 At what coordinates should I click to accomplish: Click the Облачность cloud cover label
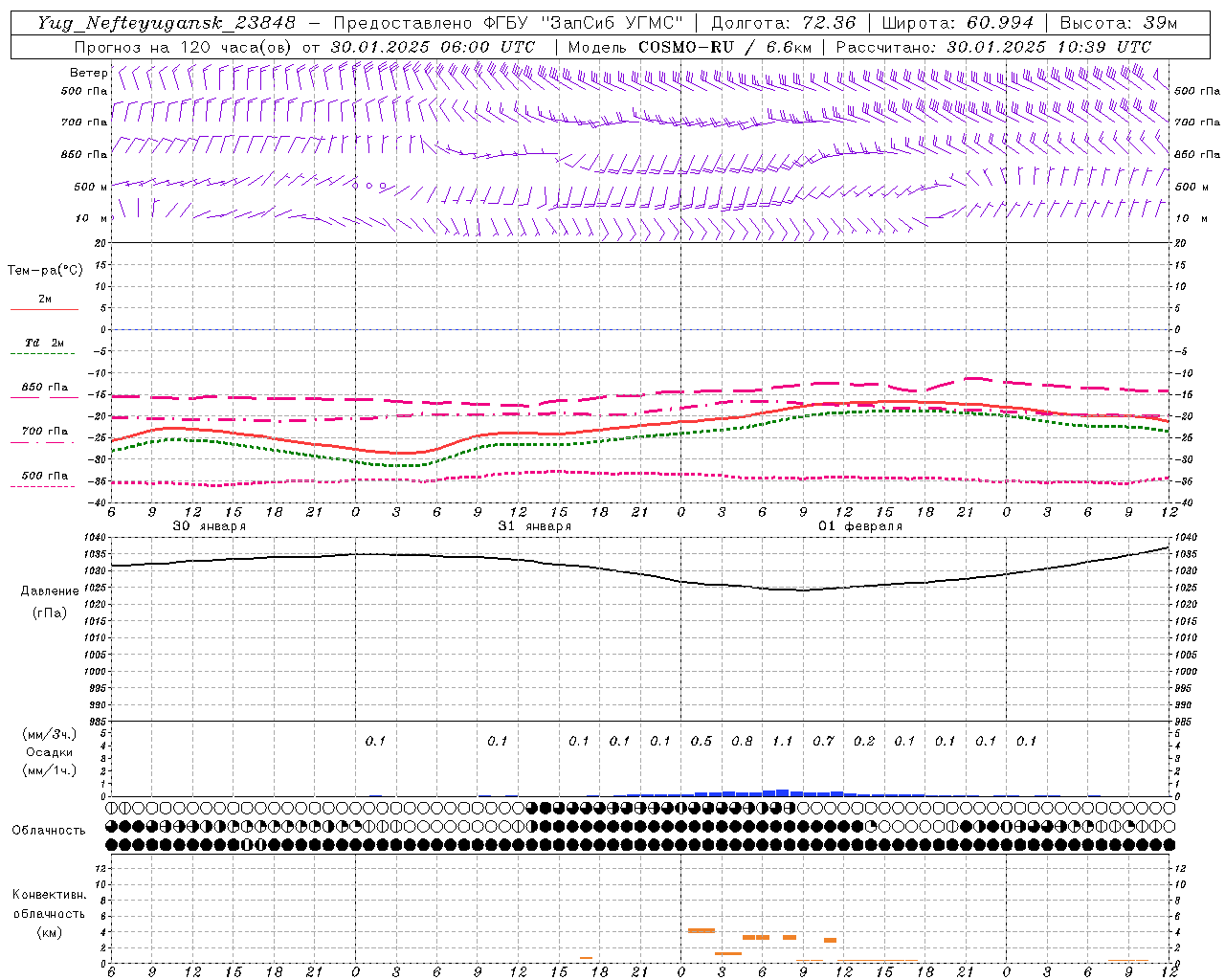point(49,831)
